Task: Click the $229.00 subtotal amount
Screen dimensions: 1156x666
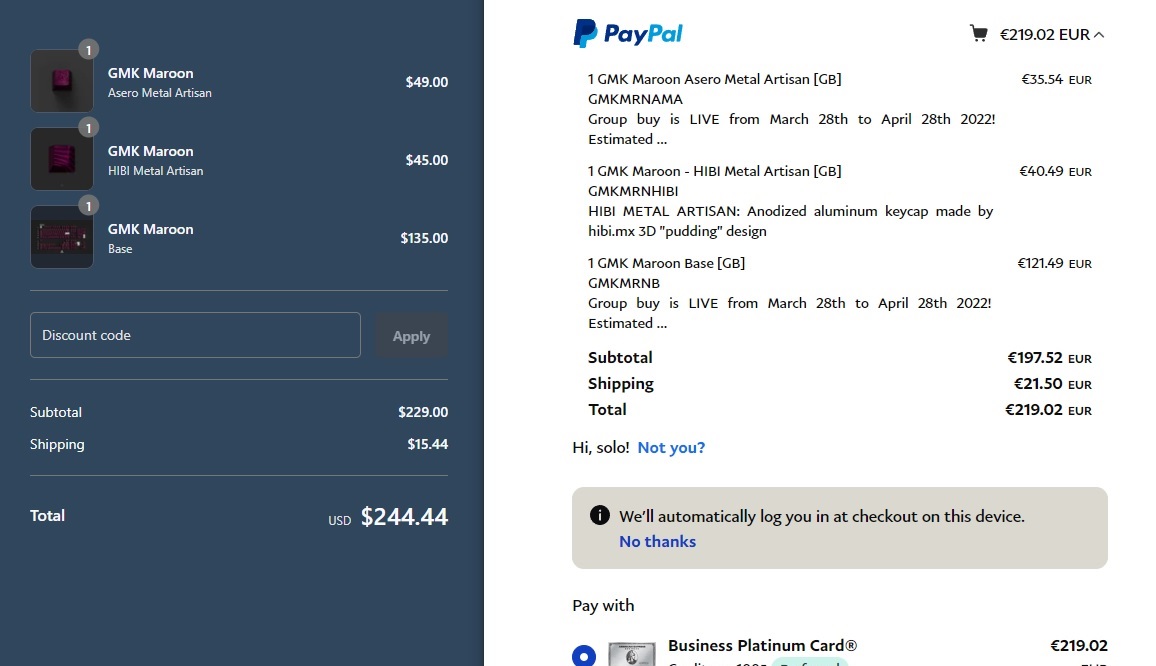Action: 423,412
